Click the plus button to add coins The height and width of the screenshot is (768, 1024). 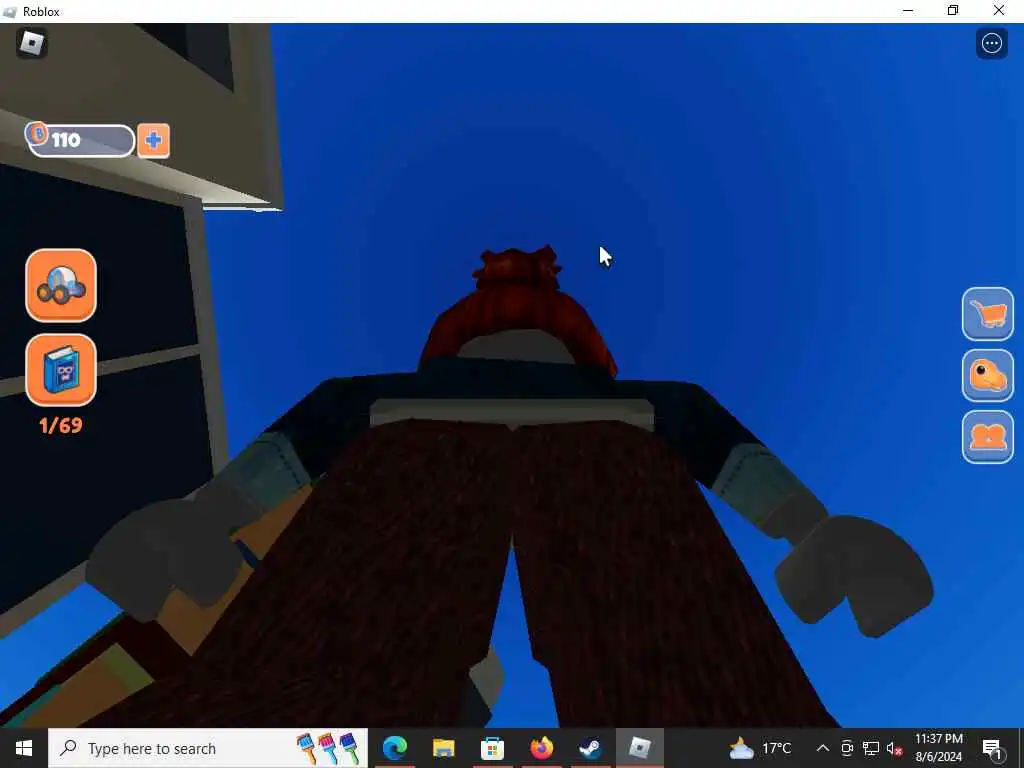[x=153, y=140]
